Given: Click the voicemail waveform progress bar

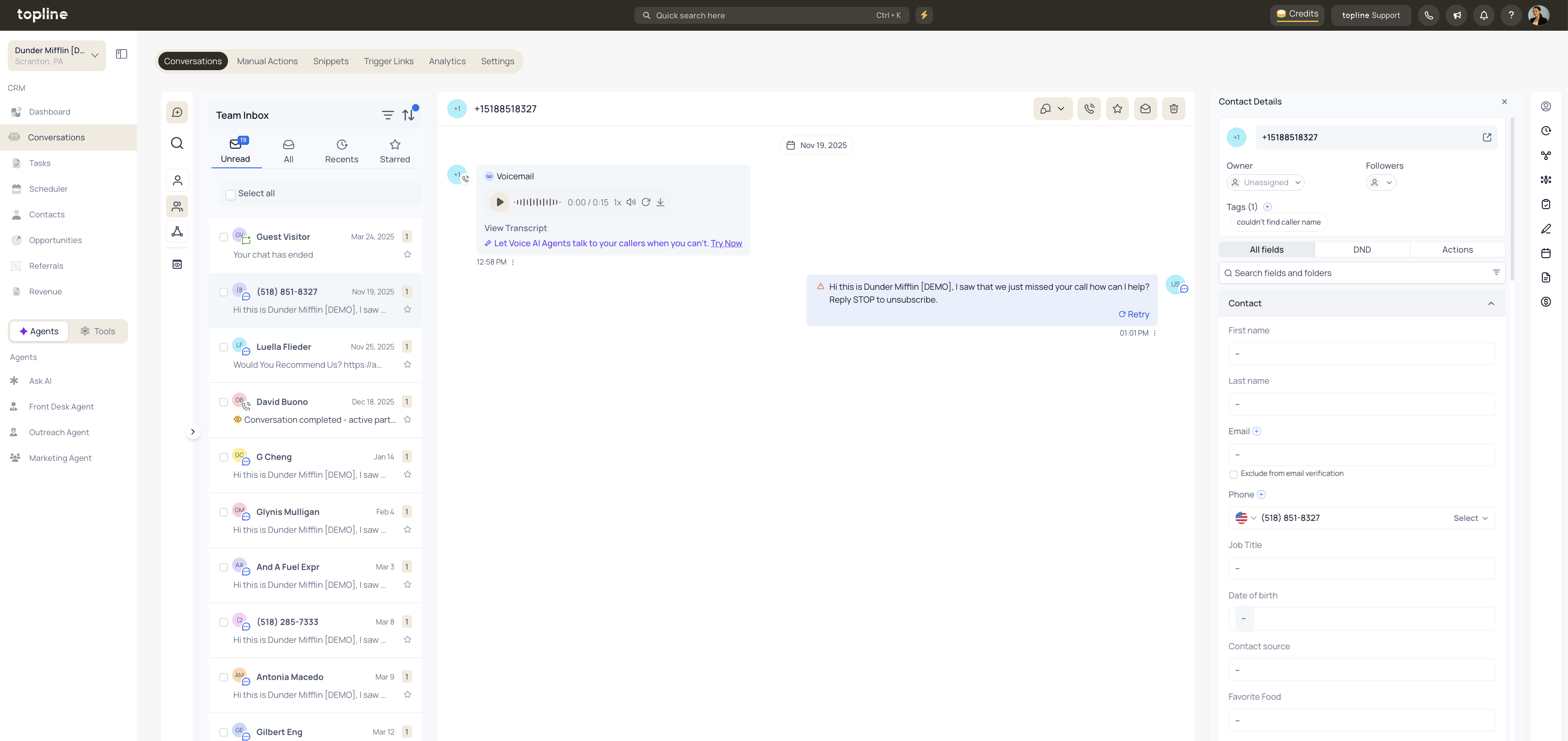Looking at the screenshot, I should point(536,202).
